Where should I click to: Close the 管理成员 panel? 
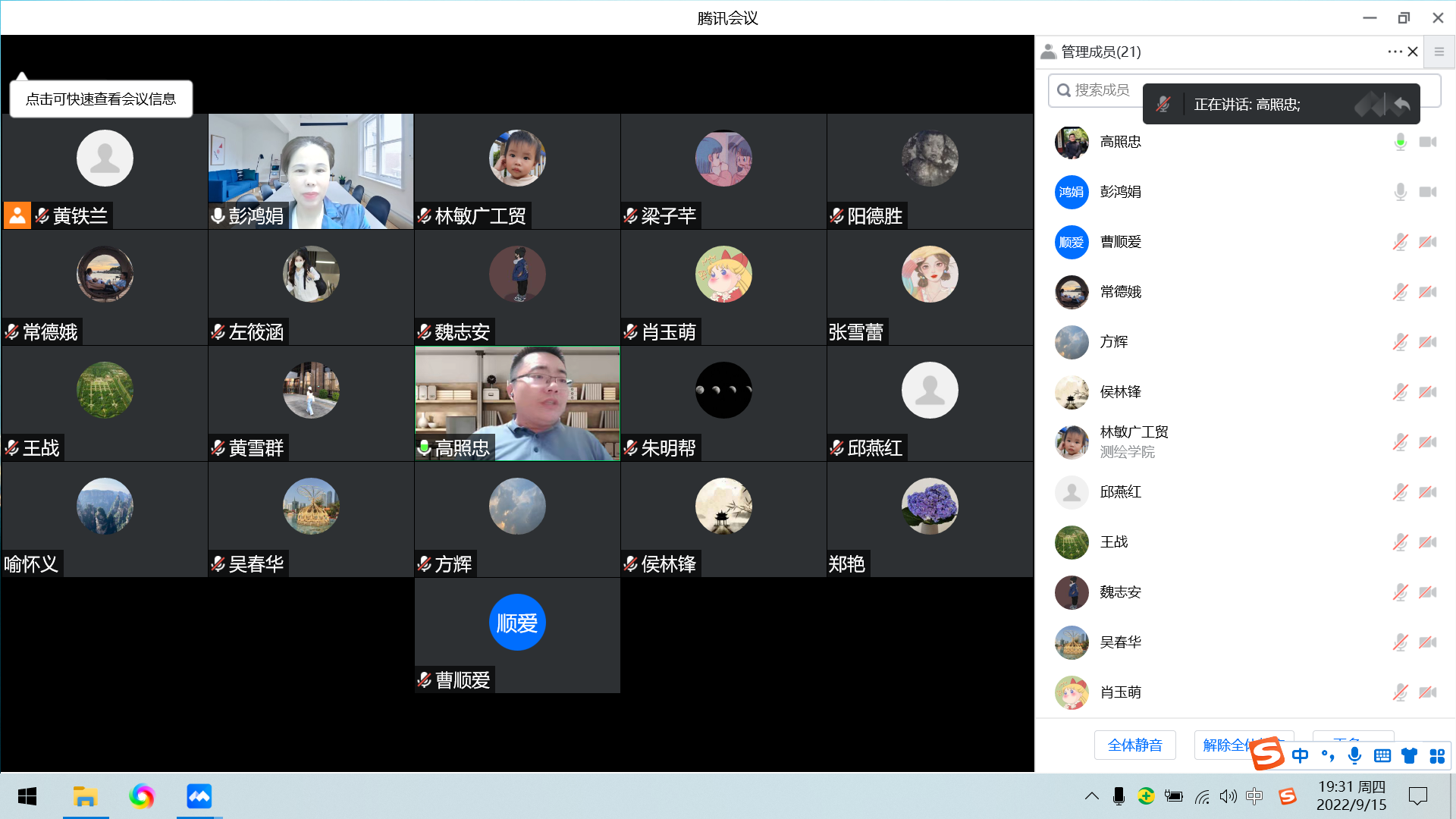[x=1413, y=52]
